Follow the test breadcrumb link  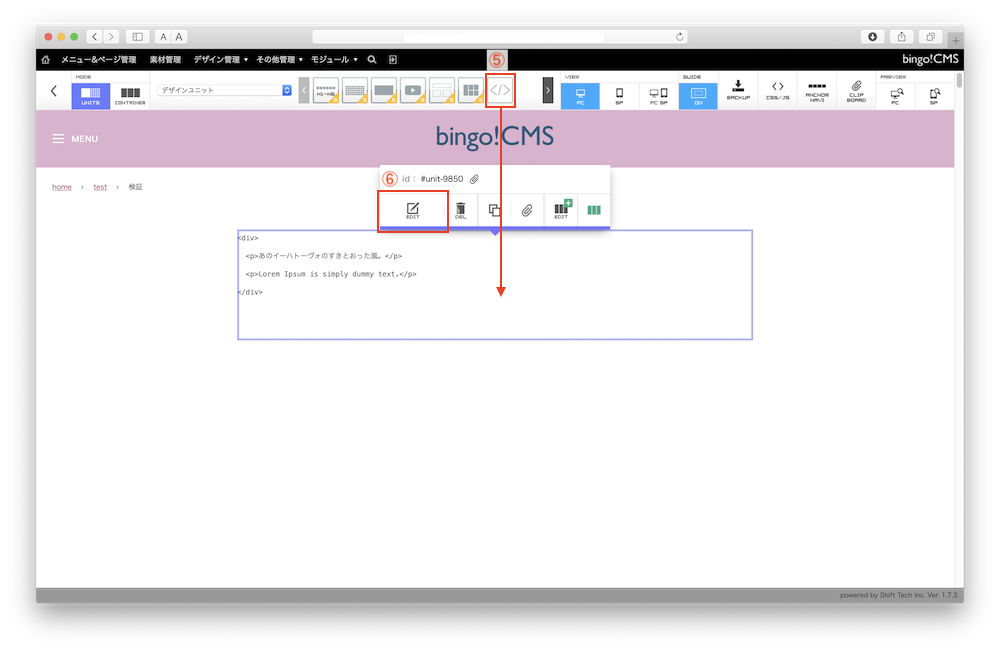(x=100, y=187)
